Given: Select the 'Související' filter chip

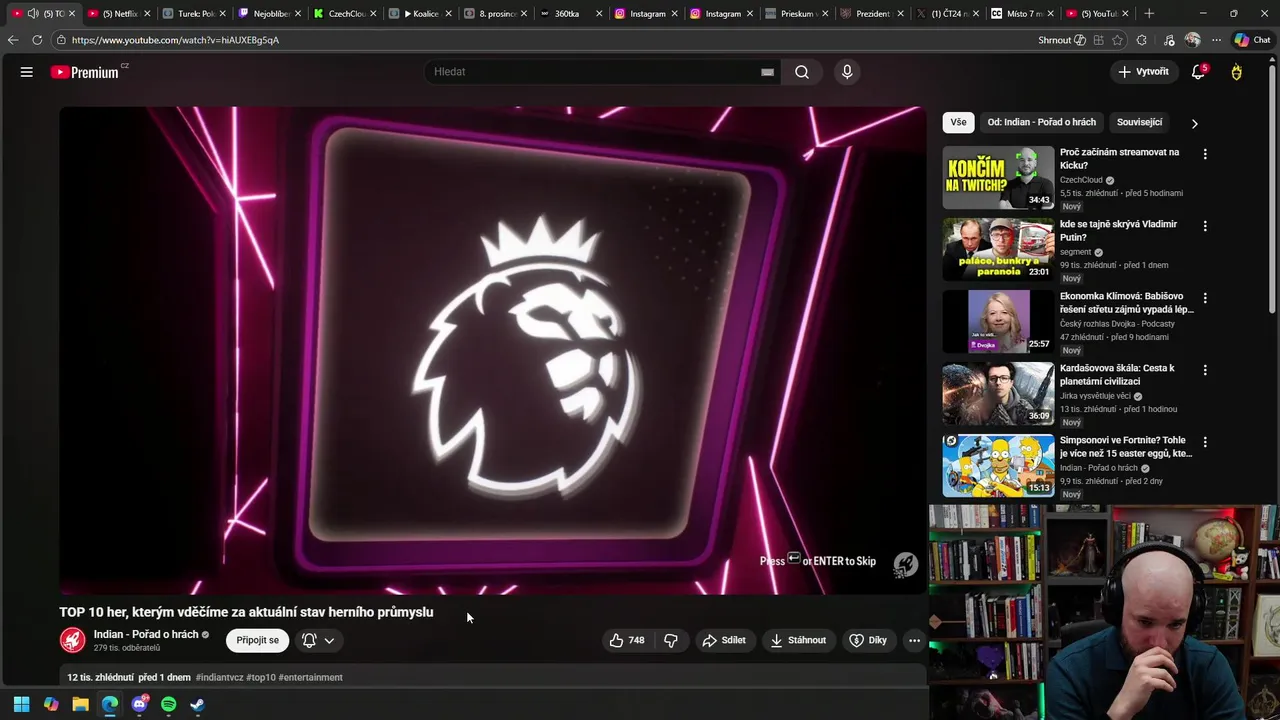Looking at the screenshot, I should coord(1139,122).
